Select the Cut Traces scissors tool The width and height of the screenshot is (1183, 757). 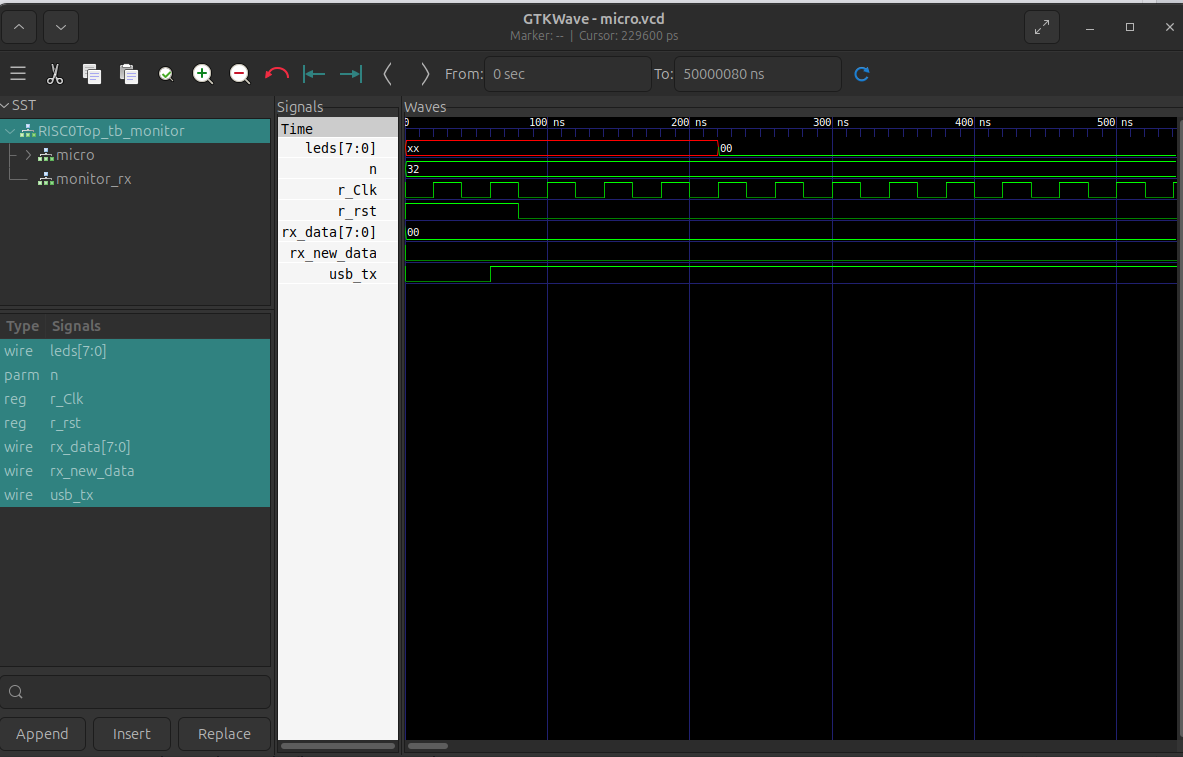(x=55, y=73)
